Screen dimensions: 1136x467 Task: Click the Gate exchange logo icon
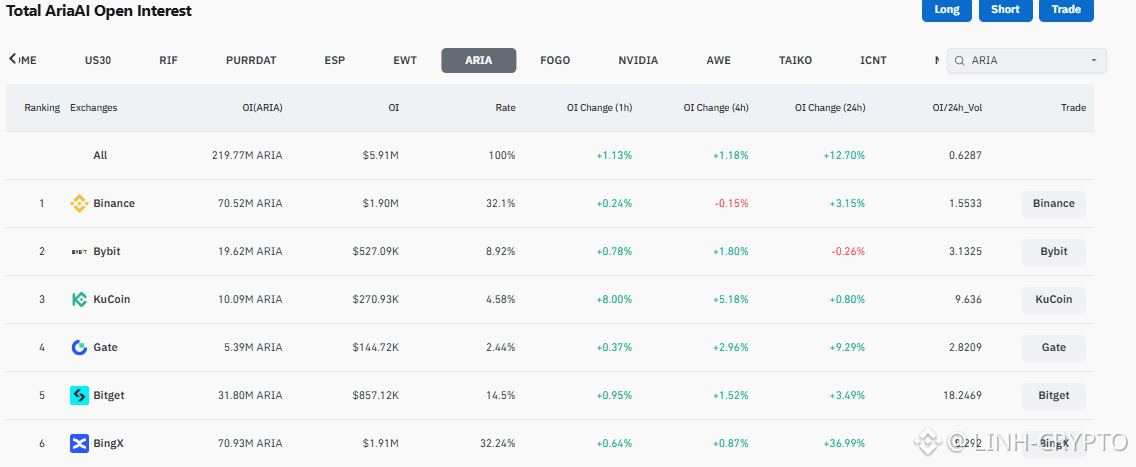coord(79,348)
